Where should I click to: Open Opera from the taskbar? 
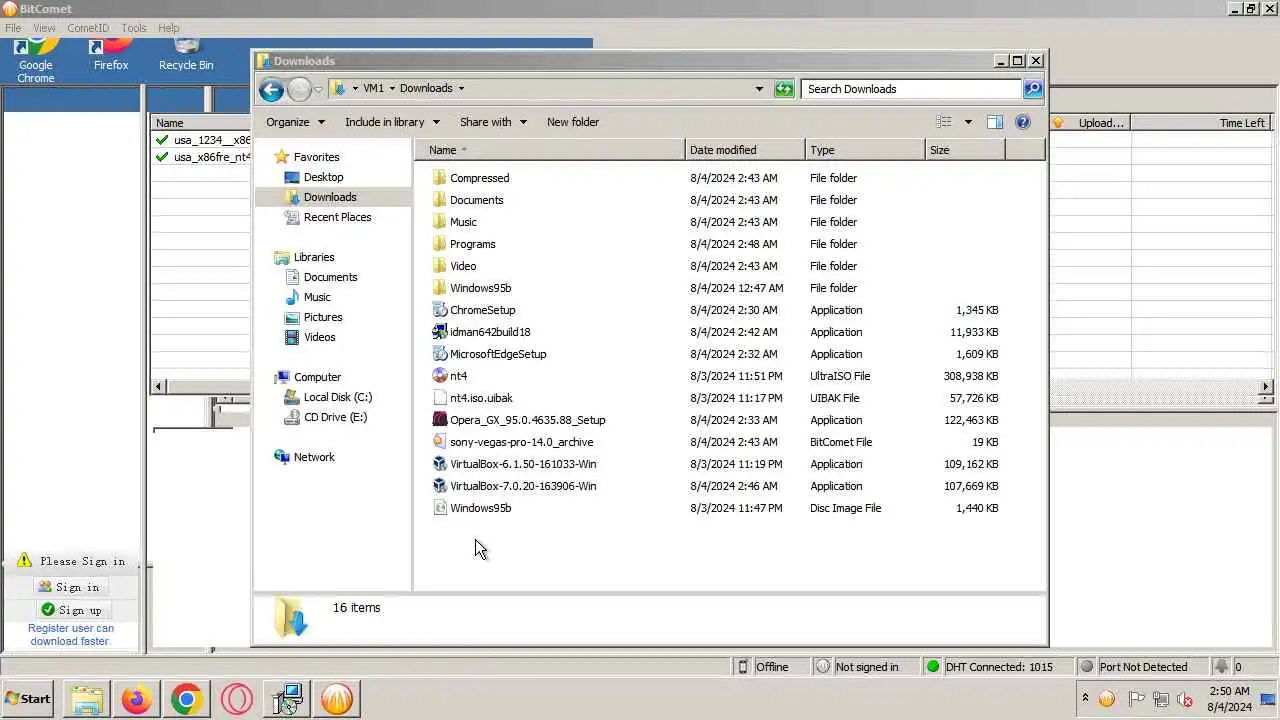coord(237,699)
